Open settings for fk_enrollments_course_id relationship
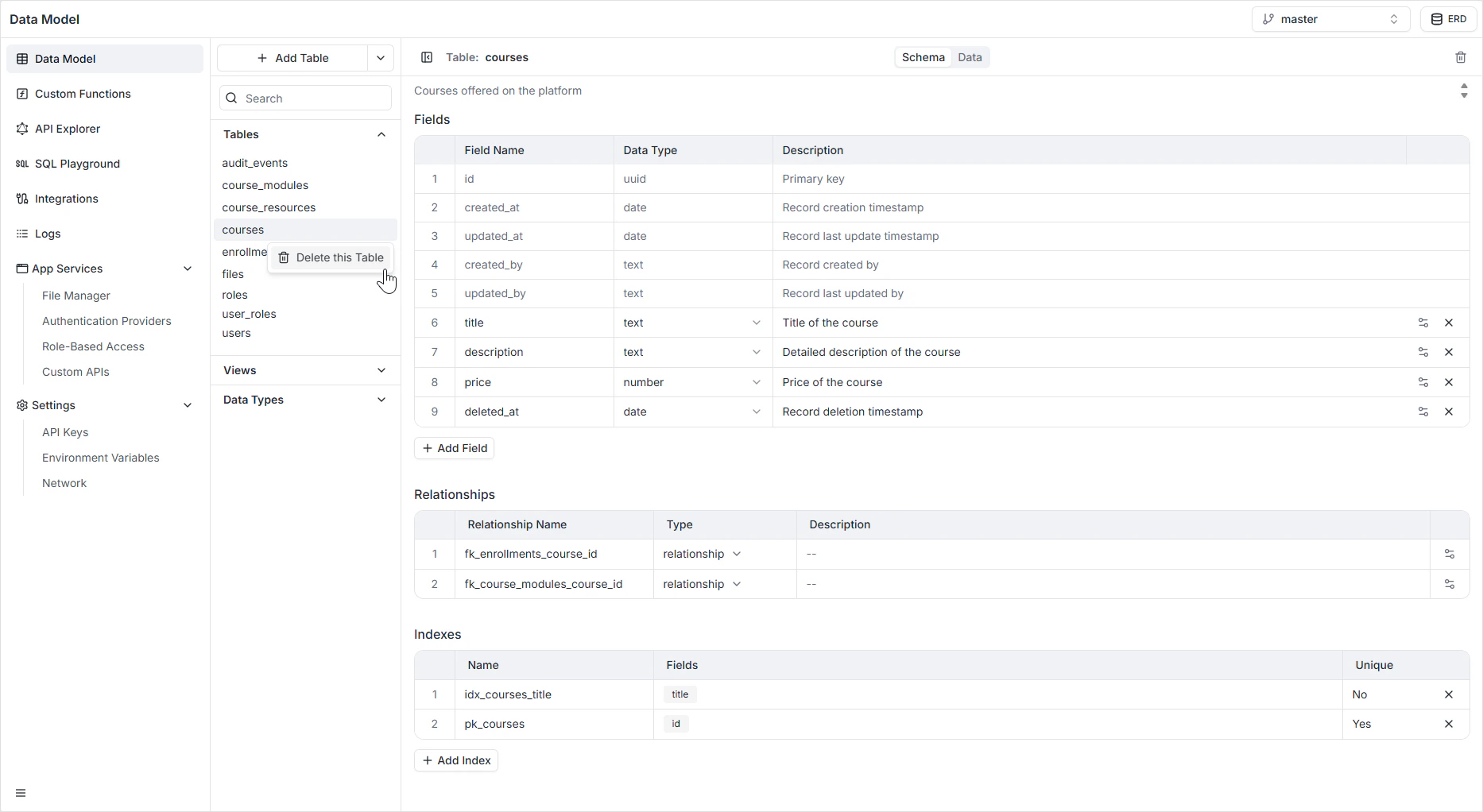 point(1450,554)
